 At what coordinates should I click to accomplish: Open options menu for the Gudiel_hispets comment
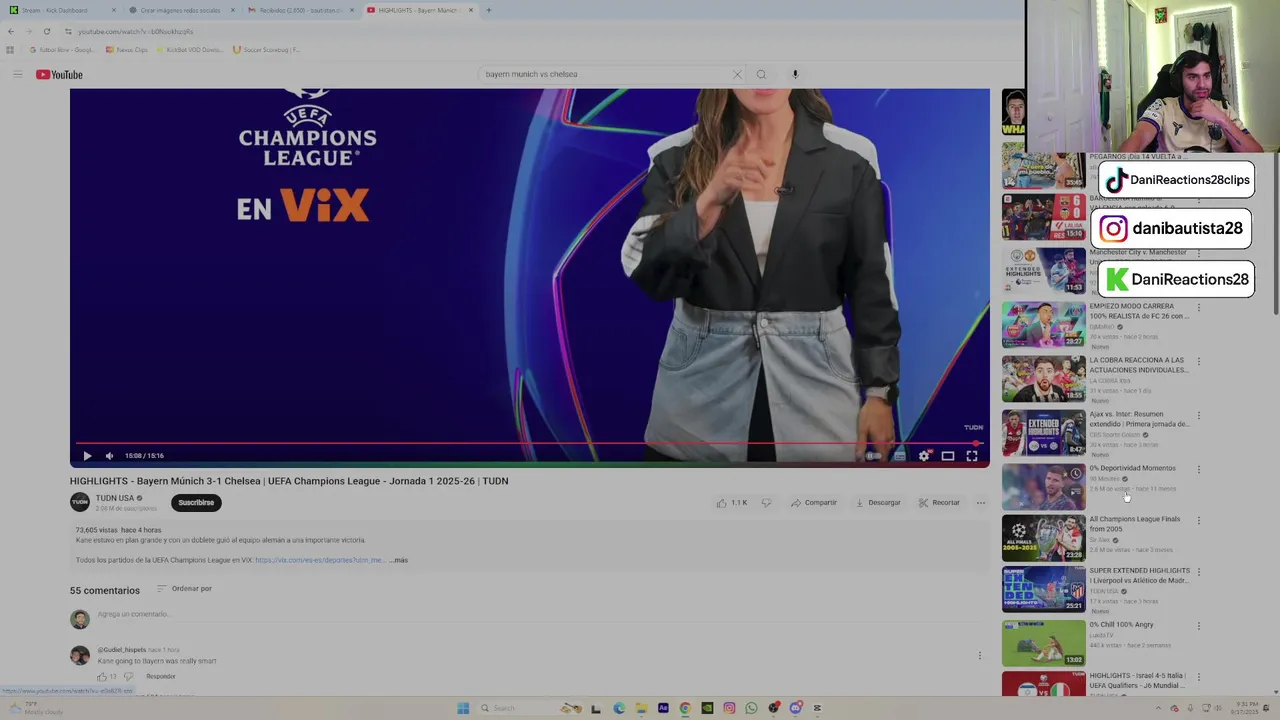tap(980, 656)
